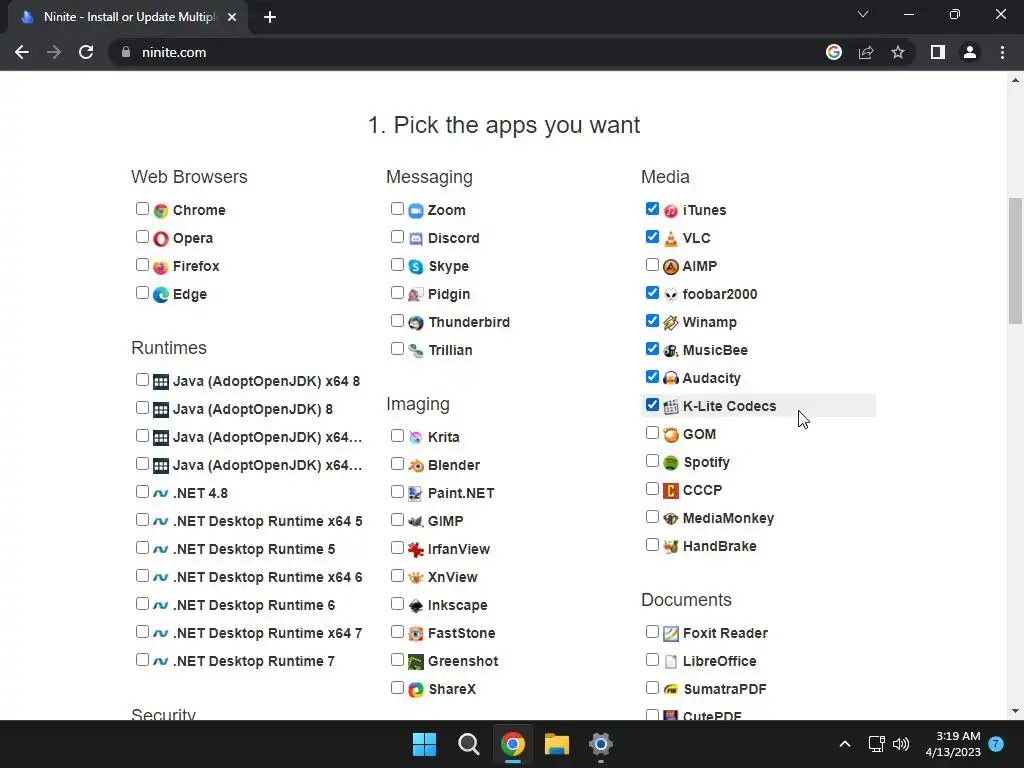The height and width of the screenshot is (768, 1024).
Task: Open a new browser tab
Action: pos(270,17)
